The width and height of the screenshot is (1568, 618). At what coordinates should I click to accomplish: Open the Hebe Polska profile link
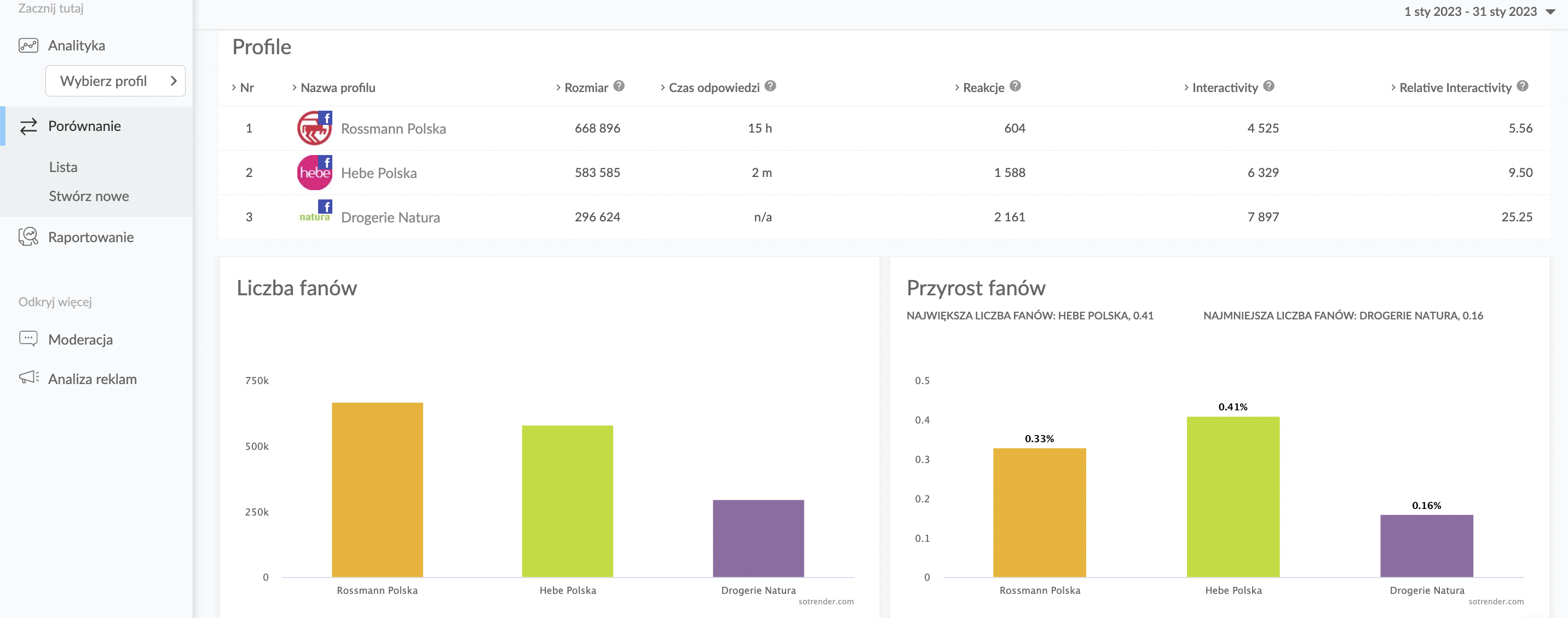click(x=379, y=173)
